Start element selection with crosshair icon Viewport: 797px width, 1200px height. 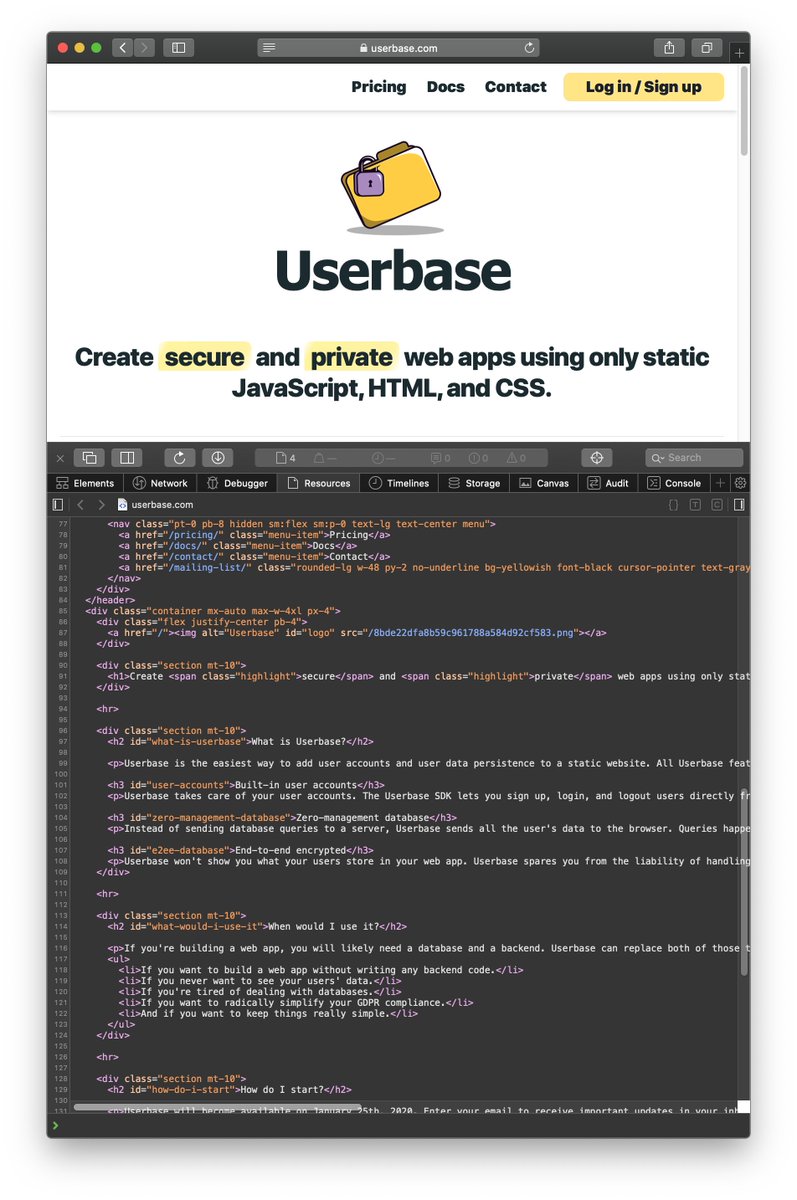[x=597, y=458]
